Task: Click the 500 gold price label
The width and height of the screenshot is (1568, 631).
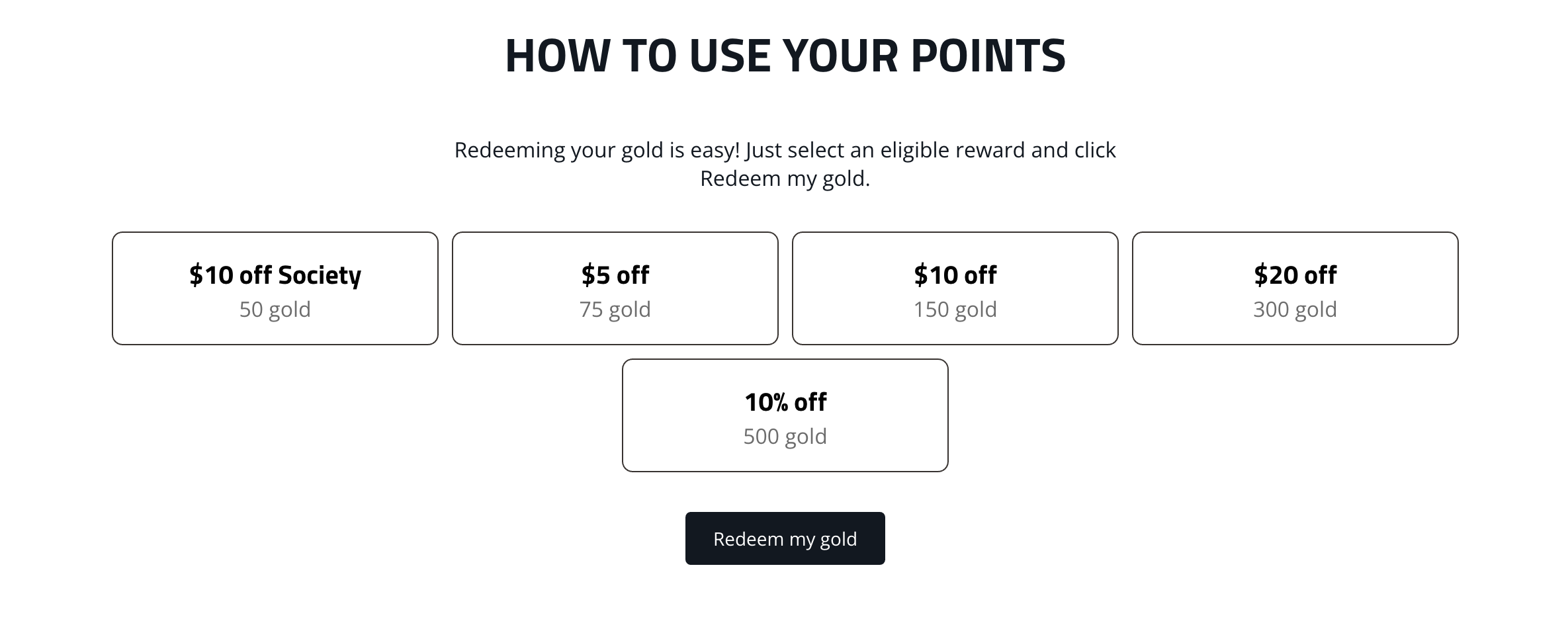Action: point(785,436)
